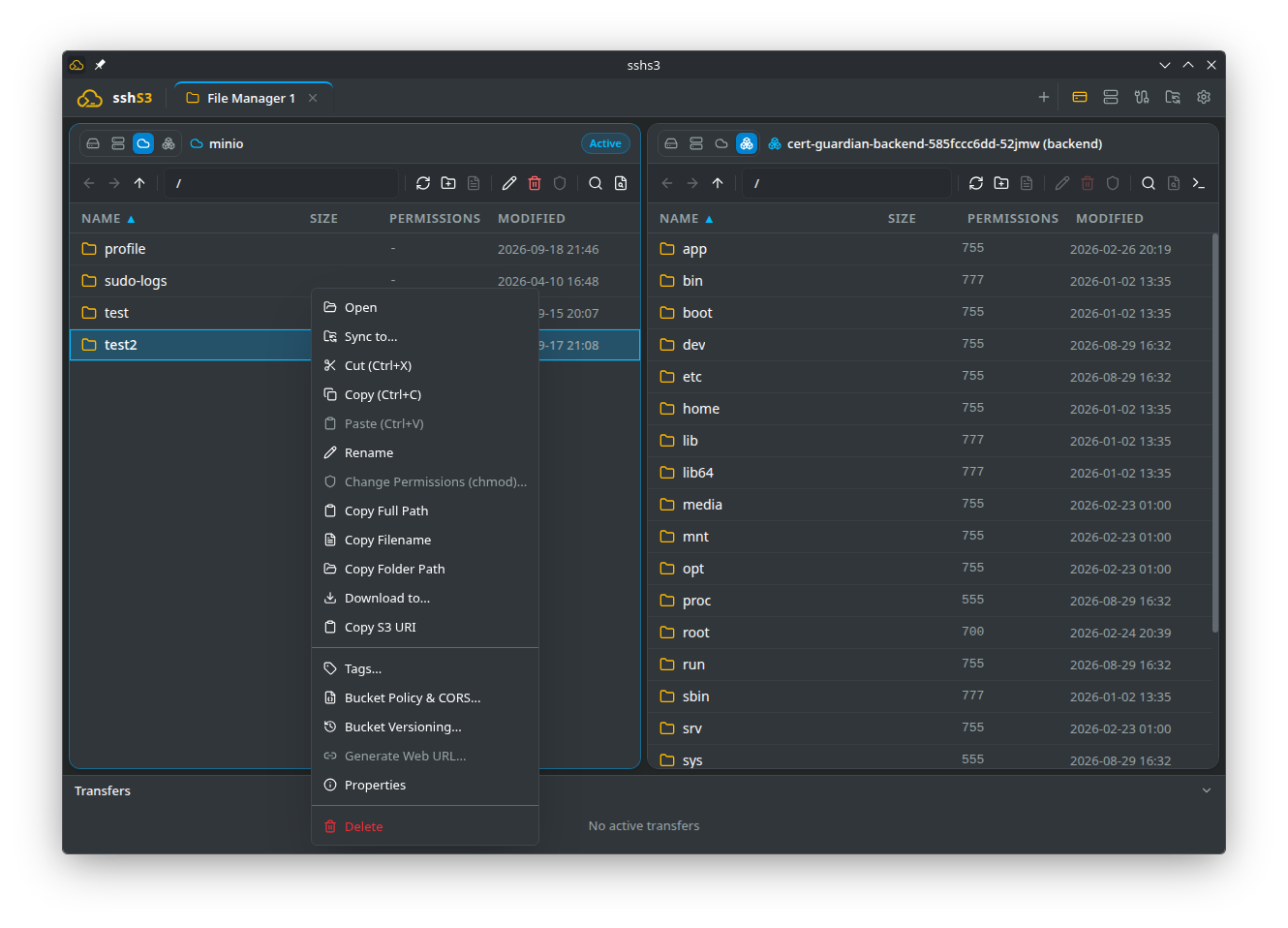The height and width of the screenshot is (928, 1288).
Task: Choose Copy S3 URI menu entry
Action: pos(425,627)
